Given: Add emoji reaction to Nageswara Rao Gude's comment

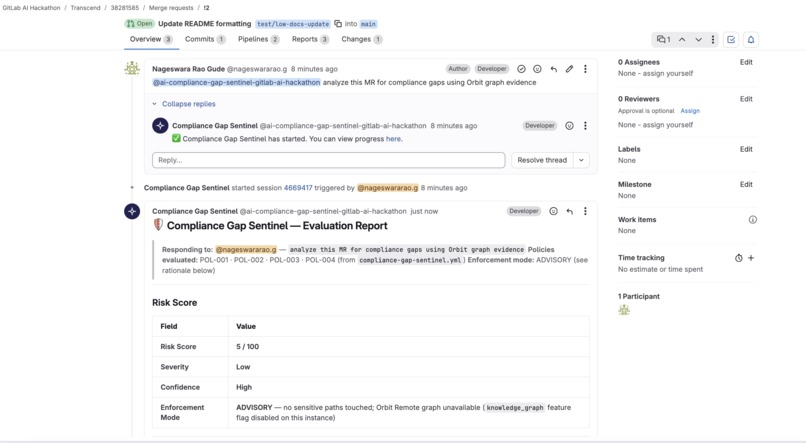Looking at the screenshot, I should tap(537, 69).
